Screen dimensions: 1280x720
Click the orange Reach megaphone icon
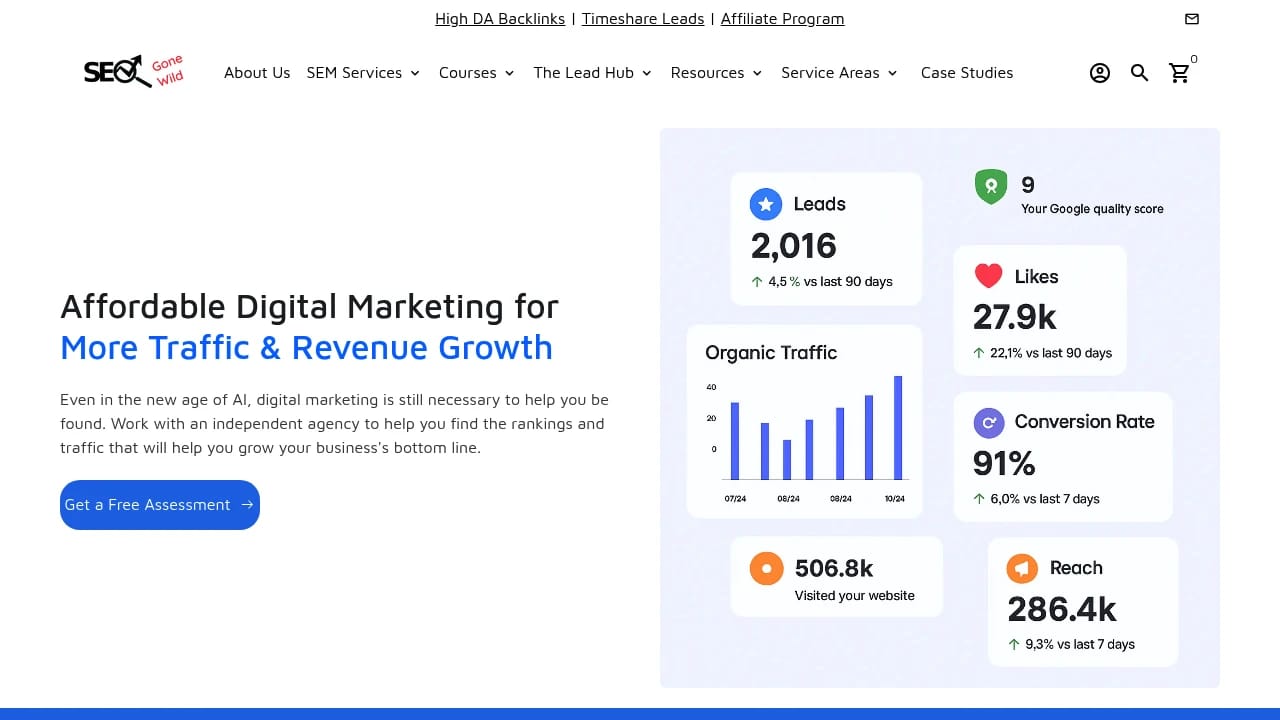click(1022, 568)
